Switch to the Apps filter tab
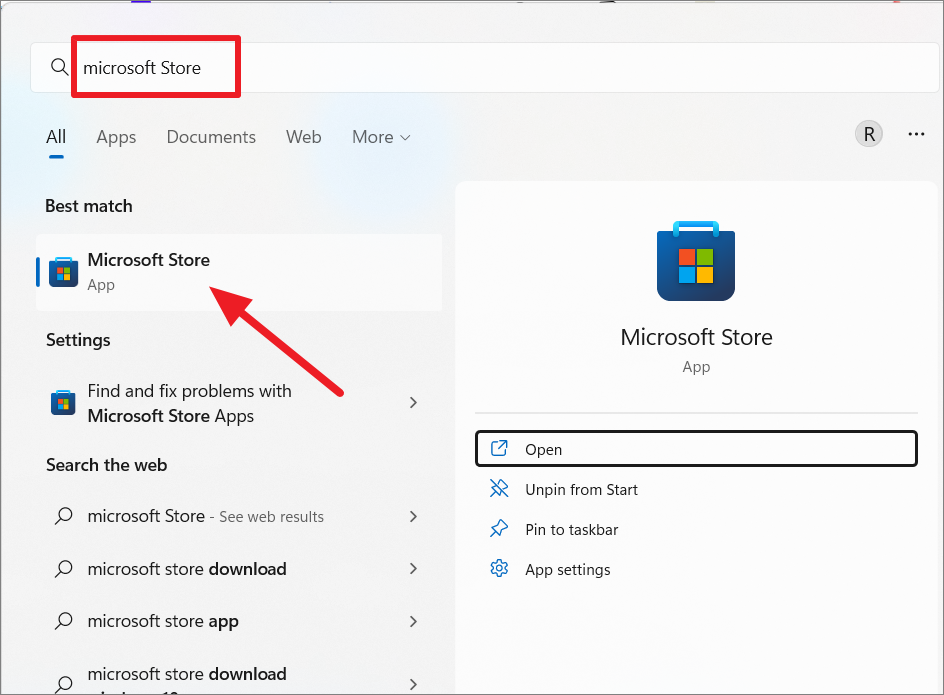Screen dimensions: 944x695 116,137
